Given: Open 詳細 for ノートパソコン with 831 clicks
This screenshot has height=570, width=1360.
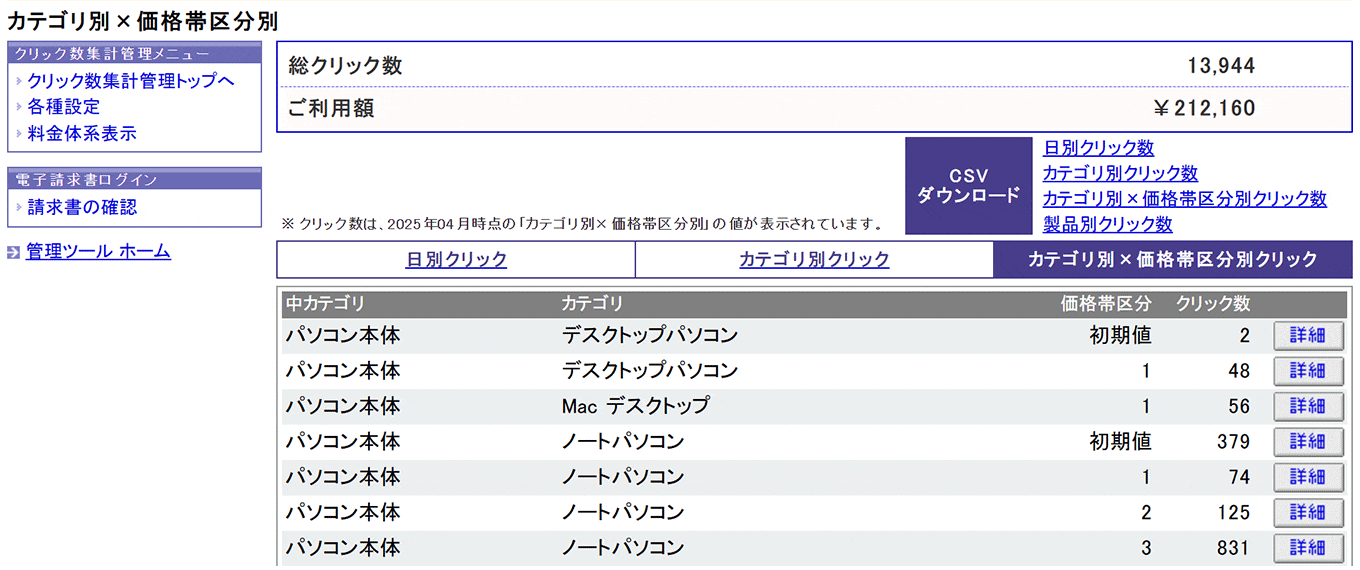Looking at the screenshot, I should (1308, 548).
